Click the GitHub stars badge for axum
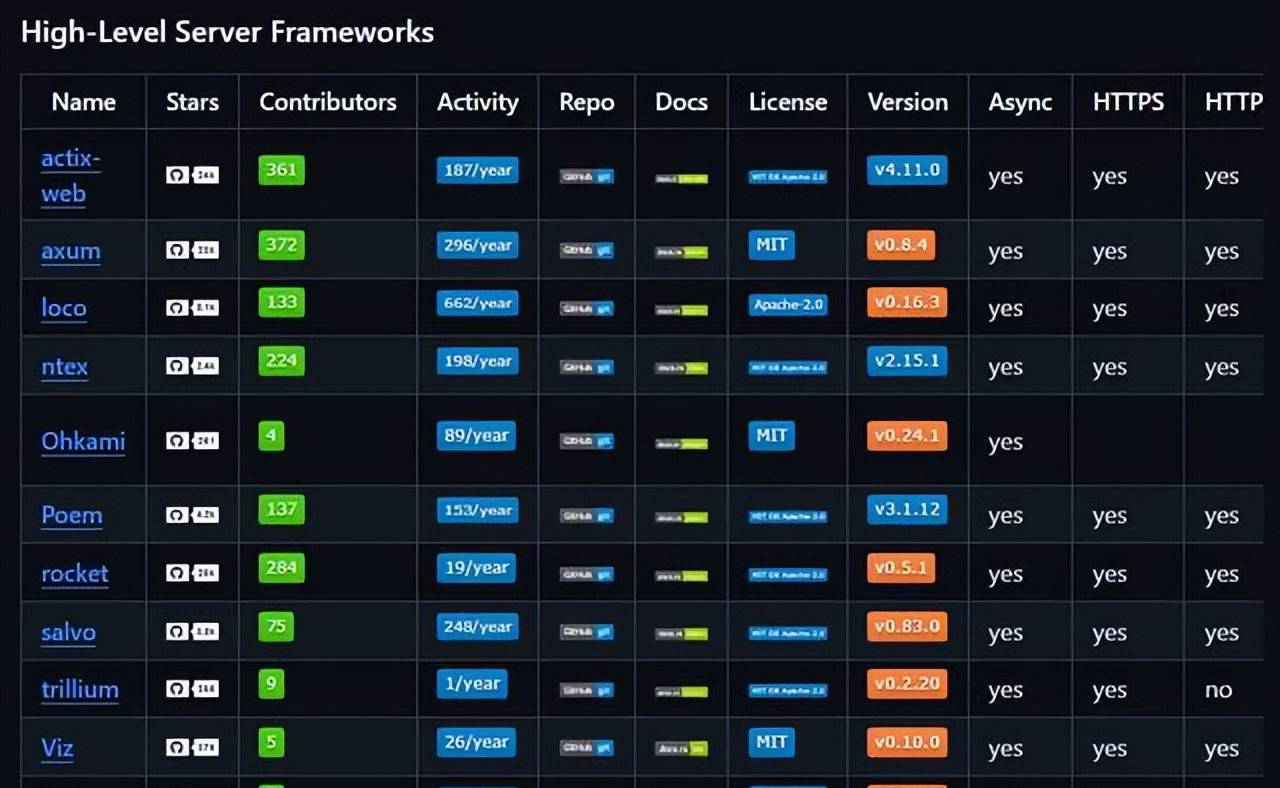 coord(192,251)
